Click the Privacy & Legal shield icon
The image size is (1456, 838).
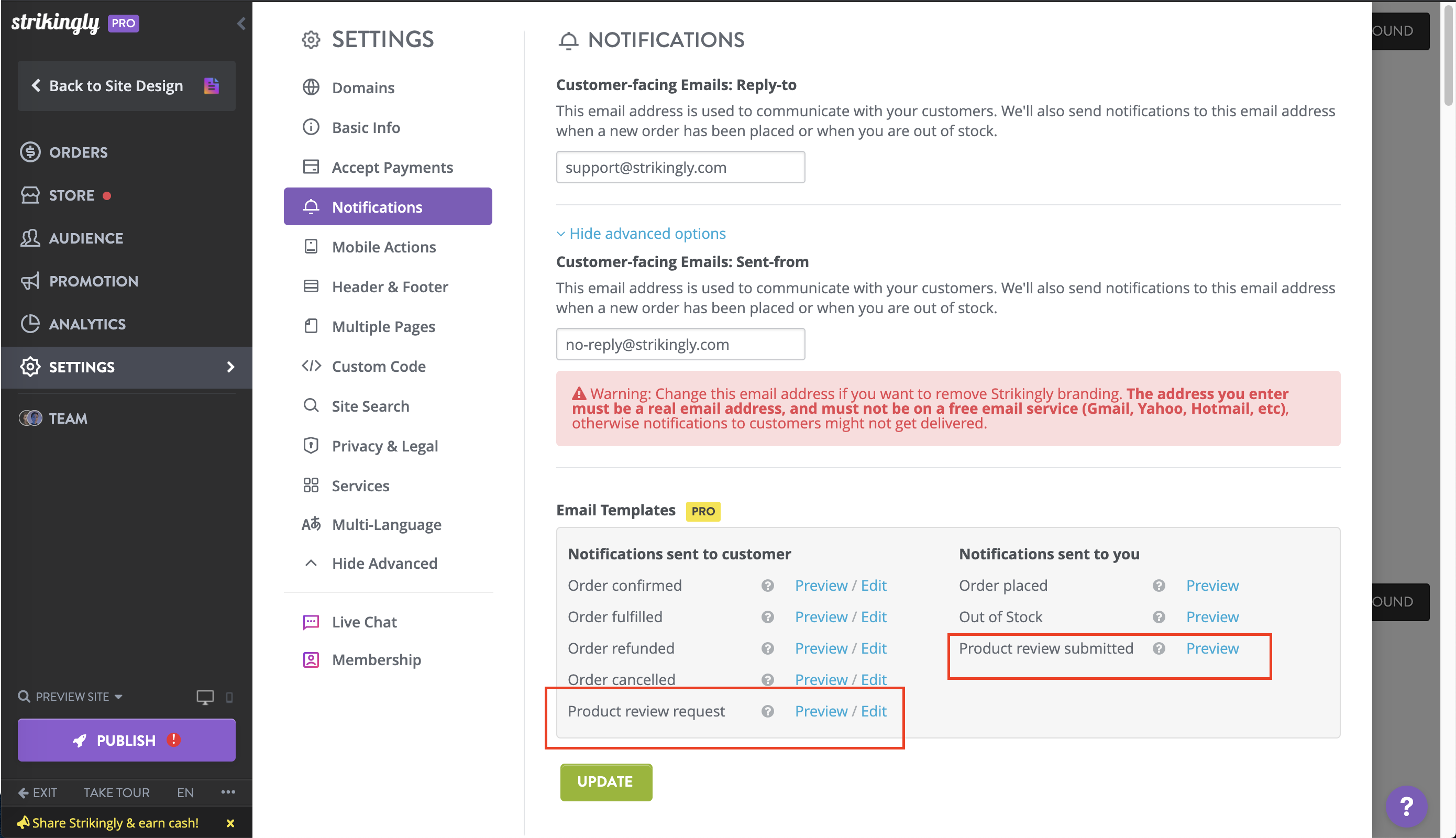click(311, 446)
